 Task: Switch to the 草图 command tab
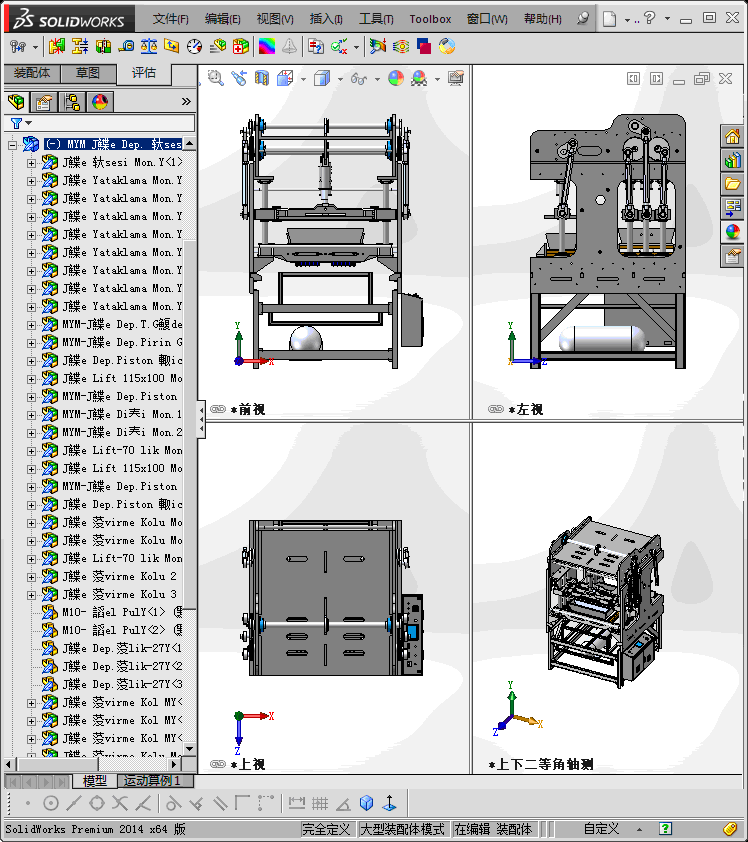[88, 73]
